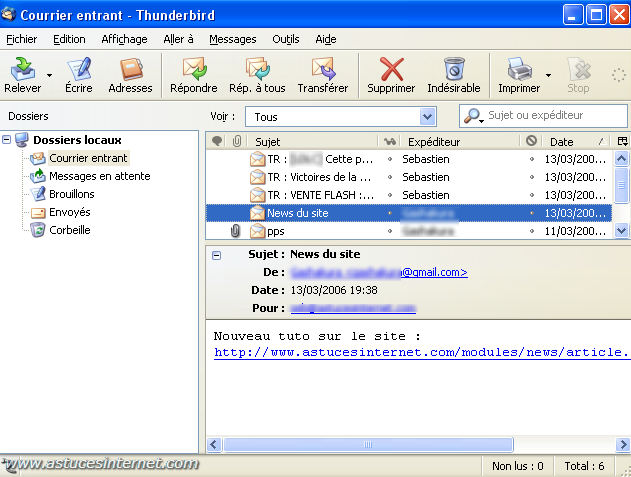
Task: Sort messages by Date column
Action: (x=576, y=141)
